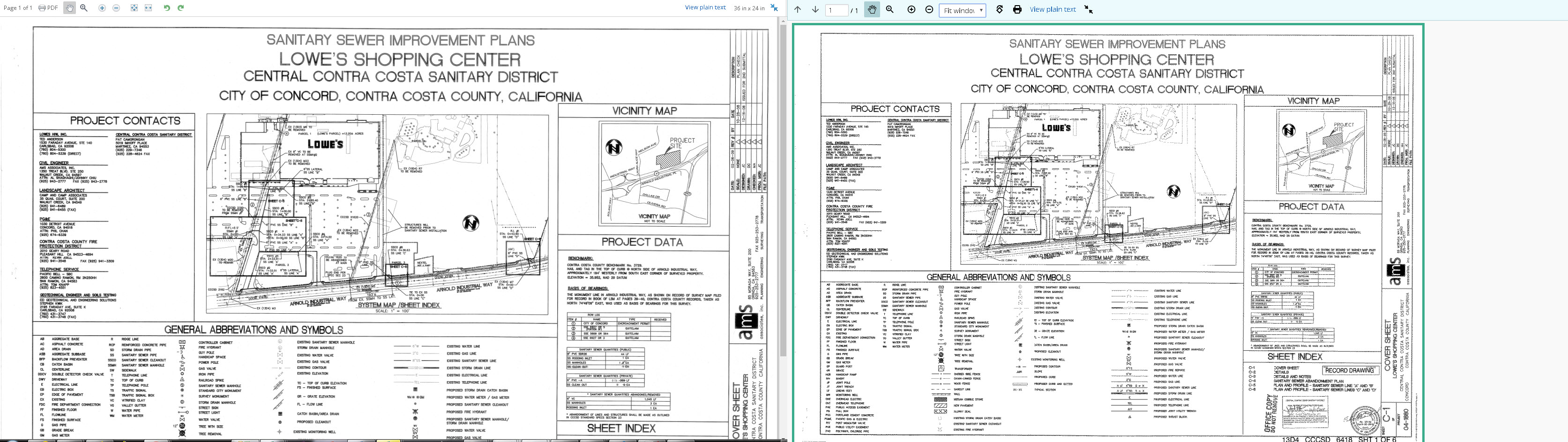Print the document from right viewer
The height and width of the screenshot is (442, 1568).
pos(1017,10)
